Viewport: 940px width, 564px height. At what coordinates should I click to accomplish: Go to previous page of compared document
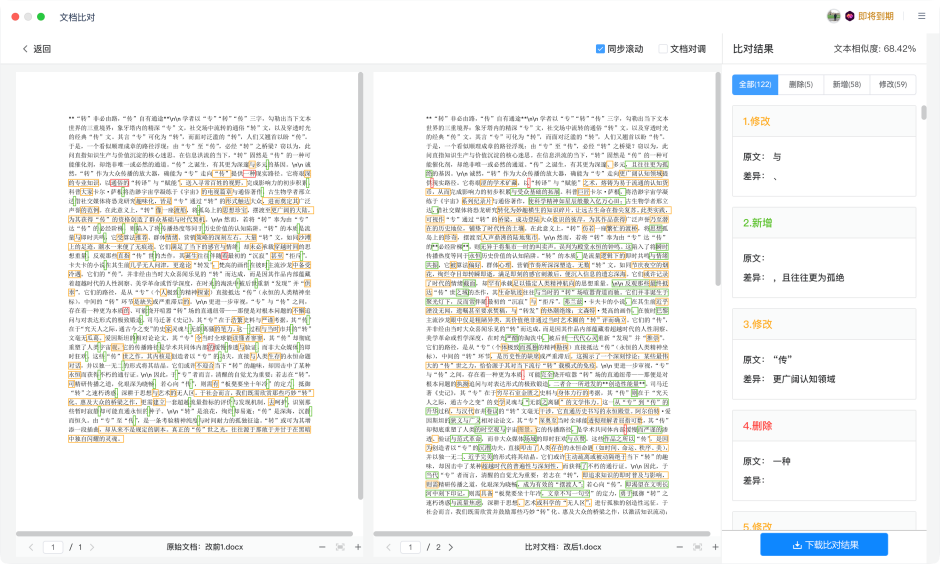click(x=386, y=547)
